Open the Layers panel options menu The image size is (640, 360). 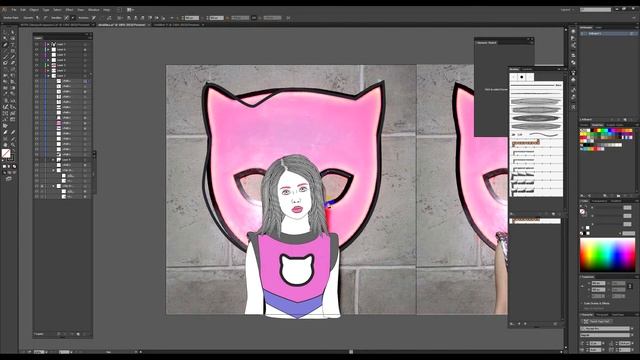(x=90, y=38)
